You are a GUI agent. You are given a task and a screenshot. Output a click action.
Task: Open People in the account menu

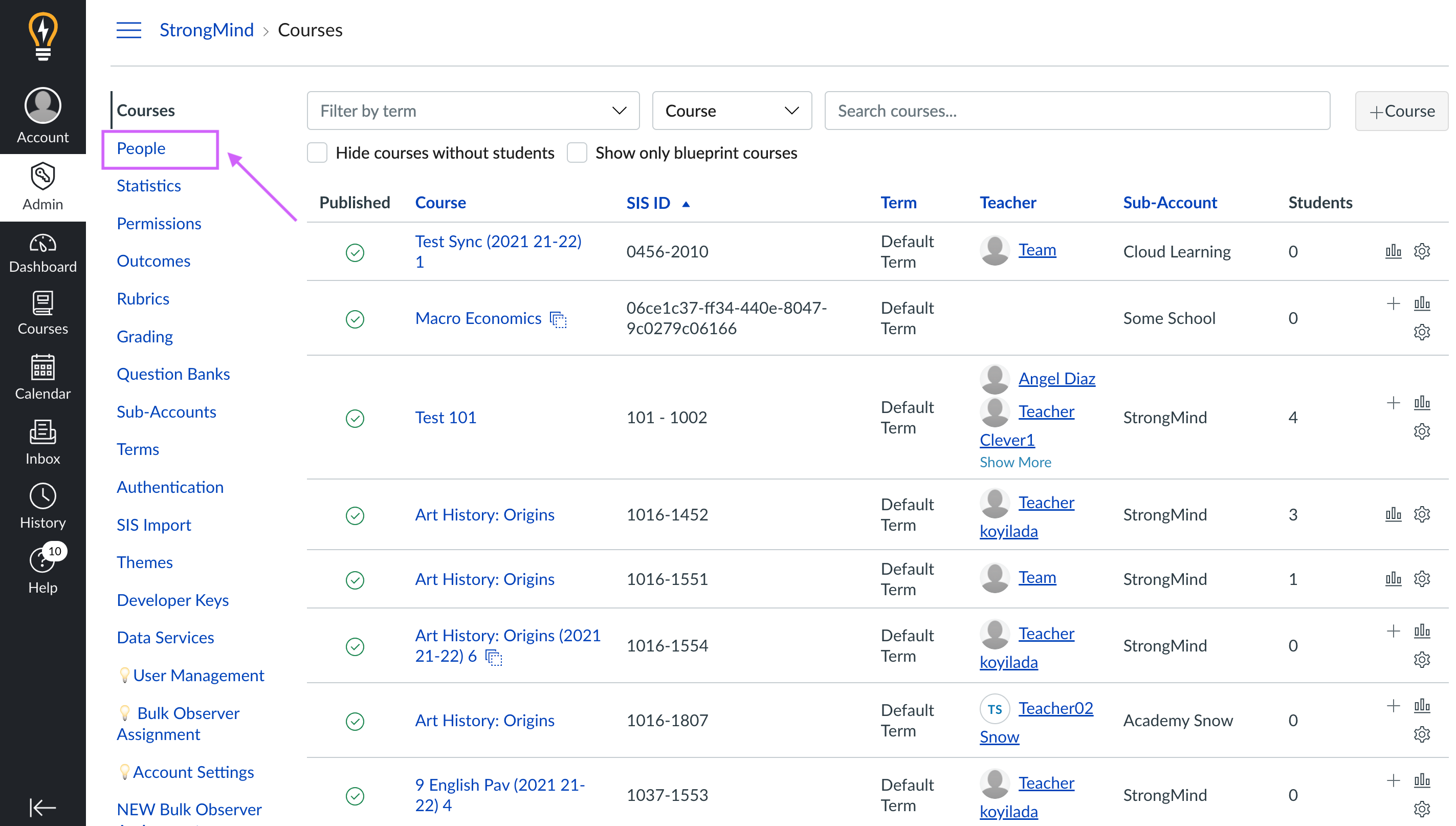coord(141,148)
